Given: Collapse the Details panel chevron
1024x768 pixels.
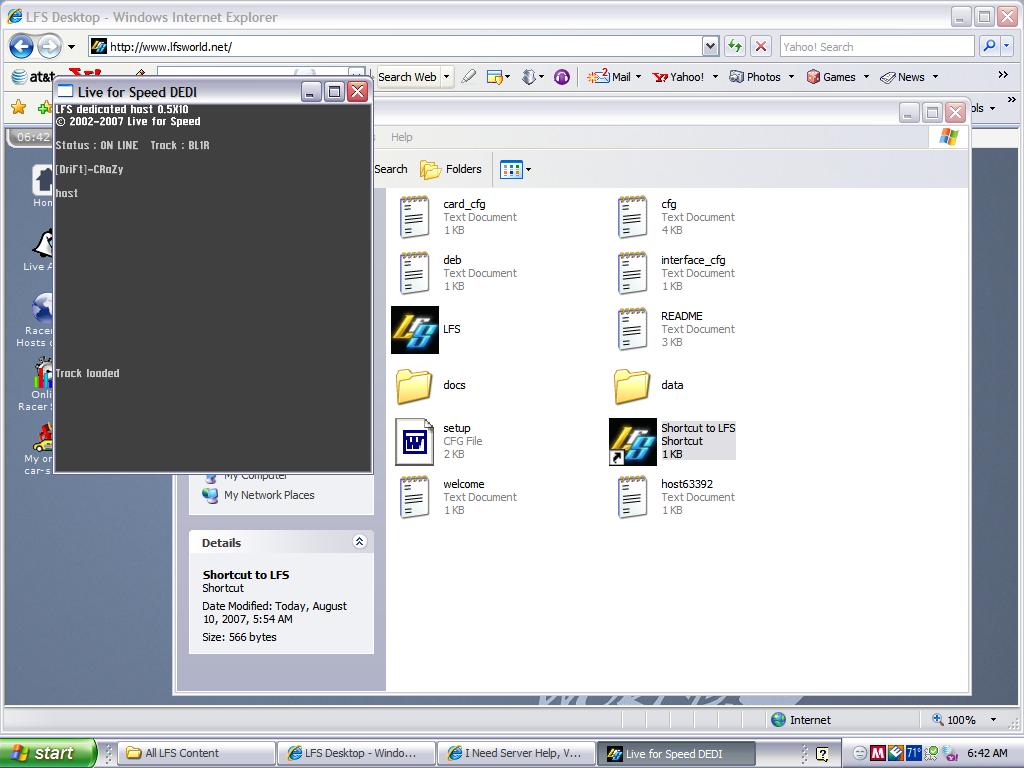Looking at the screenshot, I should click(x=359, y=541).
